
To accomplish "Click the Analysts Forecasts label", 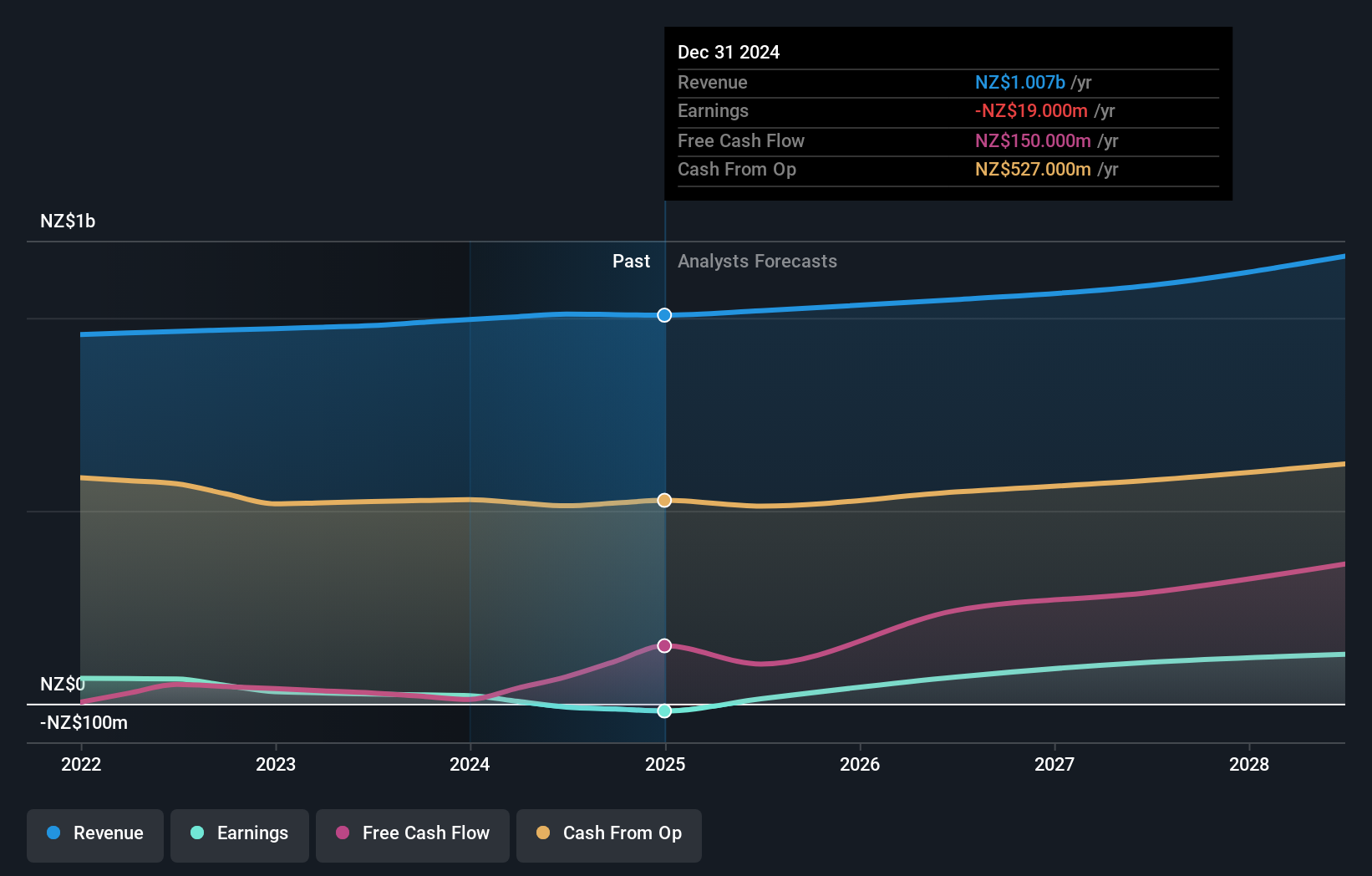I will coord(757,262).
